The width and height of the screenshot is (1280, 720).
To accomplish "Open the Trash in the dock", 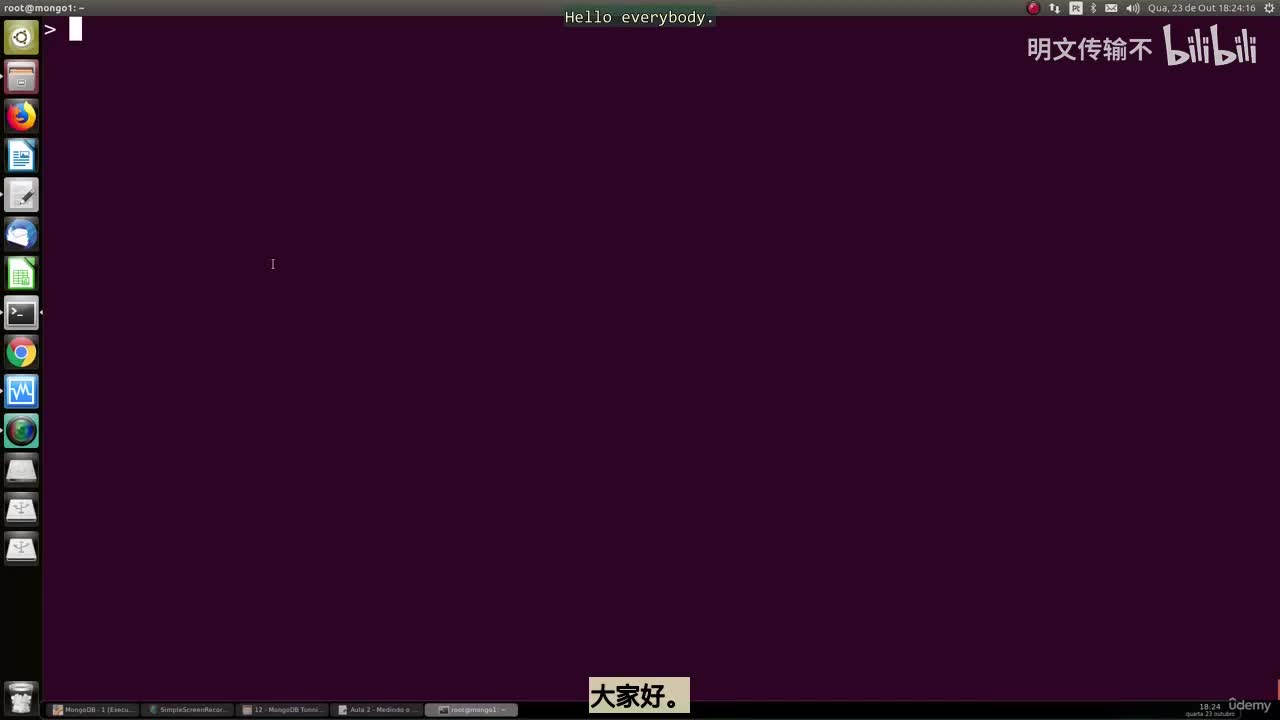I will point(21,697).
